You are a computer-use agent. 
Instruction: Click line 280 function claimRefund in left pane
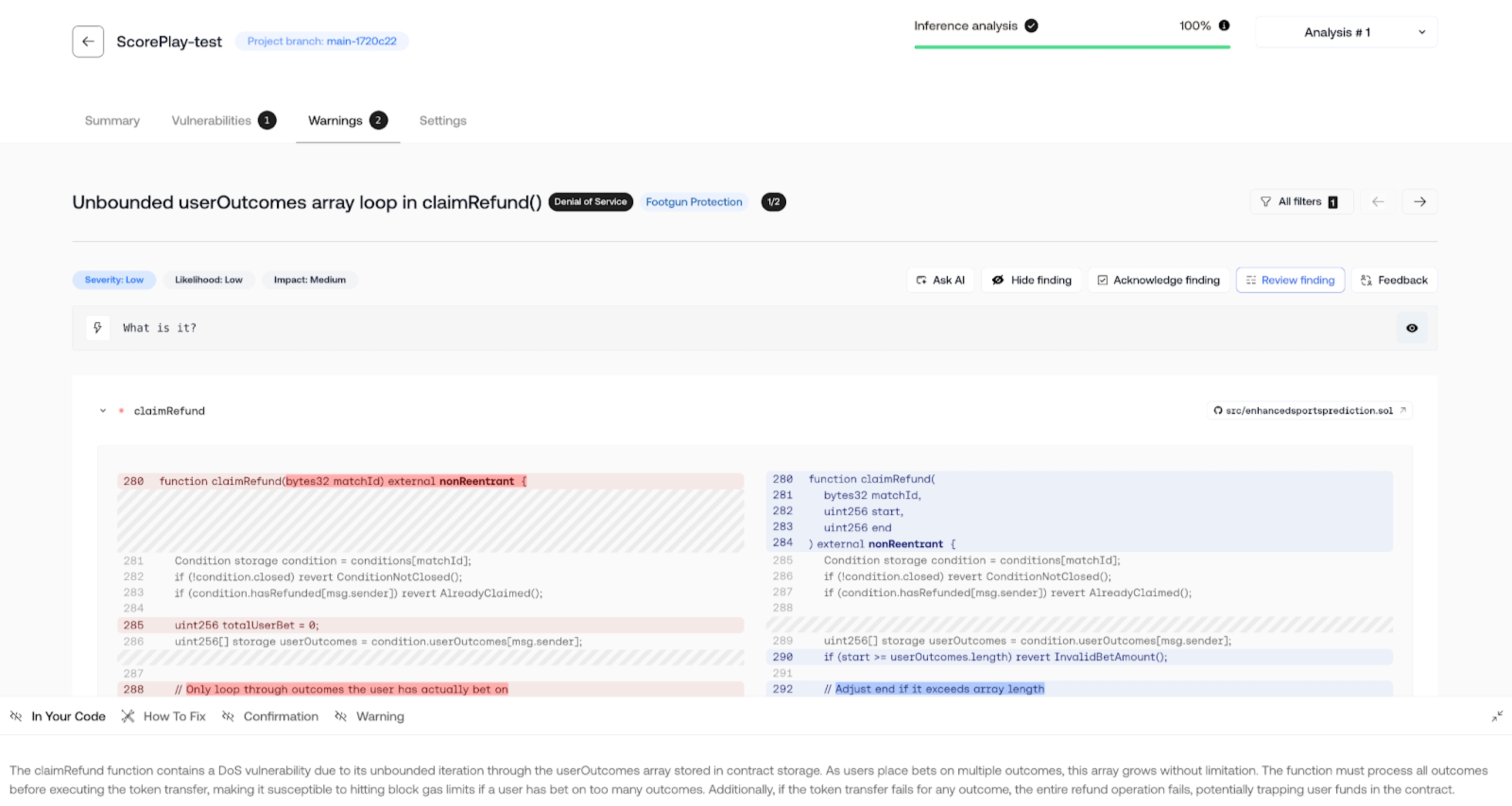pos(430,481)
